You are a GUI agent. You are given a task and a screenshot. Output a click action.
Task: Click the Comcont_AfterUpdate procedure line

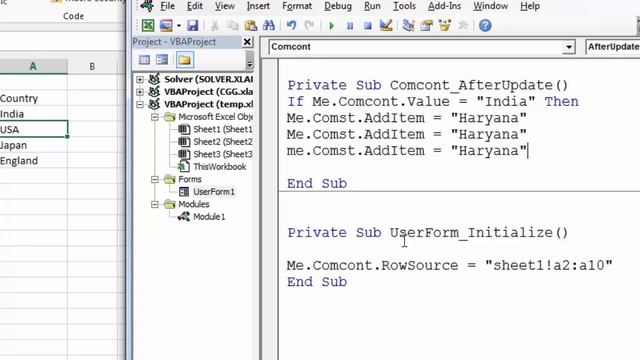[428, 85]
